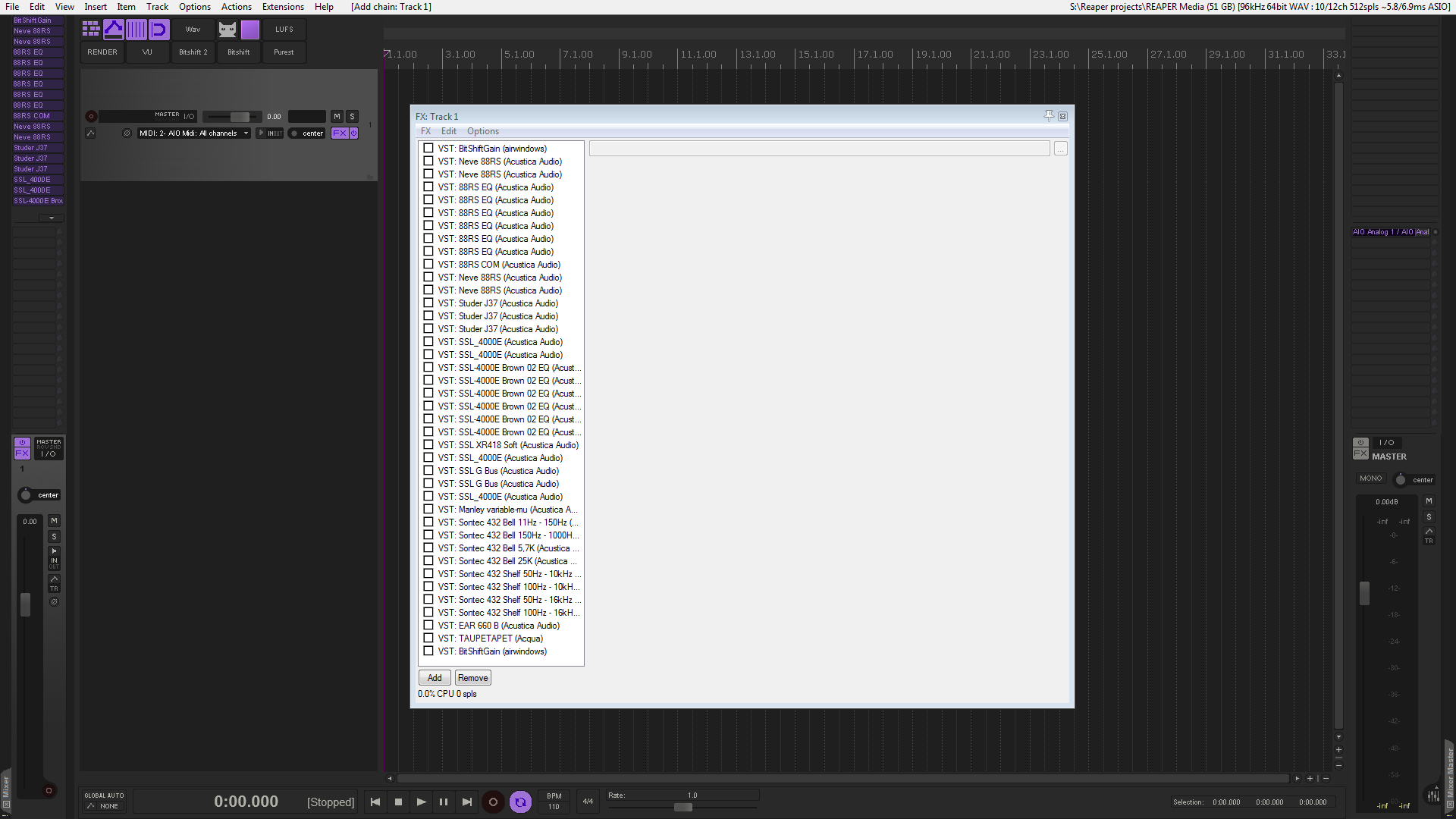
Task: Click the cat icon toolbar button
Action: 227,30
